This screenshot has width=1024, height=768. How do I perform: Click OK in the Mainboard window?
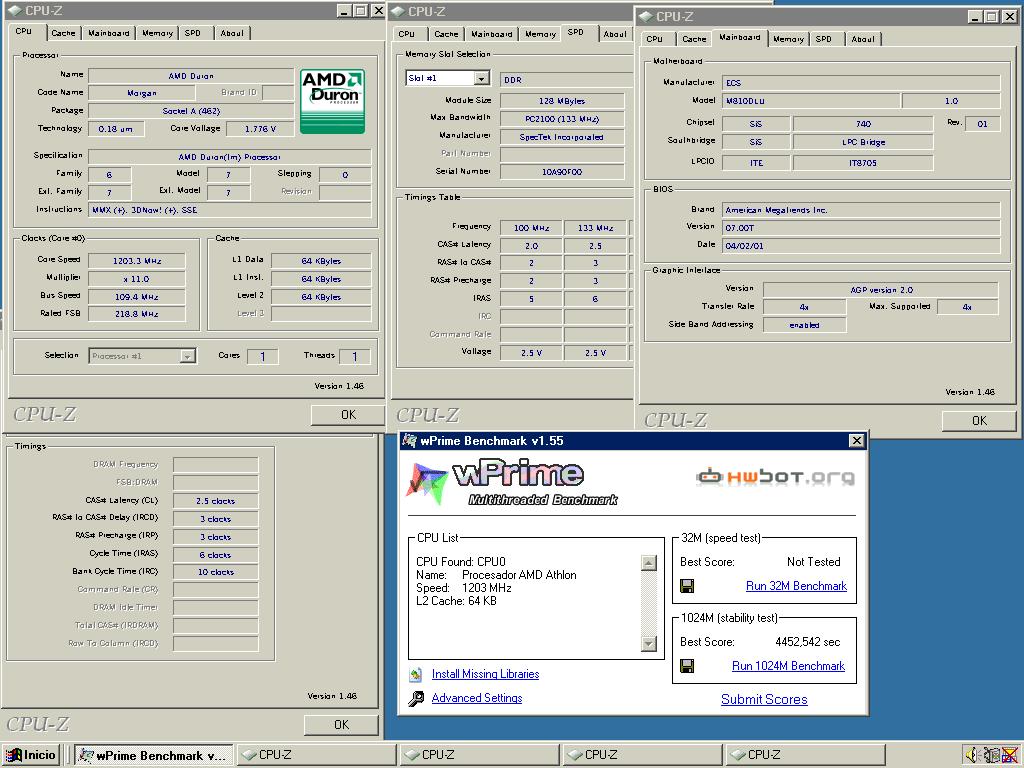coord(979,421)
